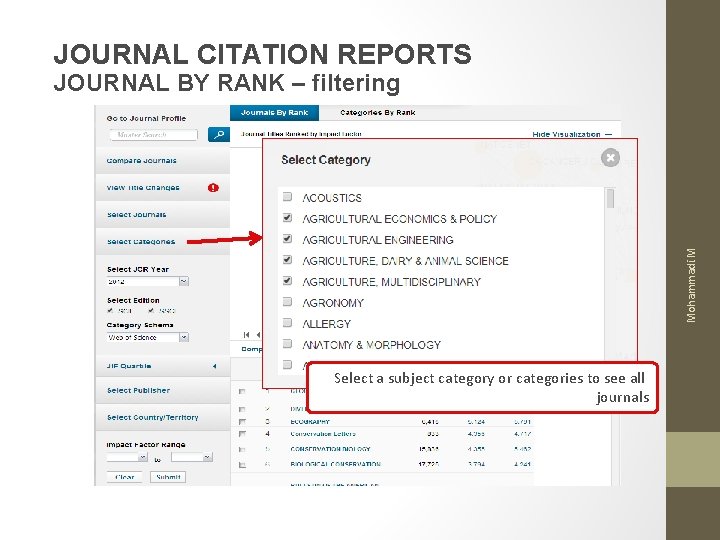The image size is (720, 540).
Task: Tick the checkbox for Conservation Letters row
Action: click(x=242, y=434)
